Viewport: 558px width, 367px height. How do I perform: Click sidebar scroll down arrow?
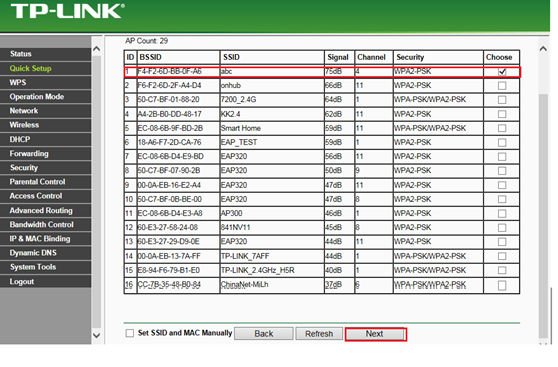96,335
